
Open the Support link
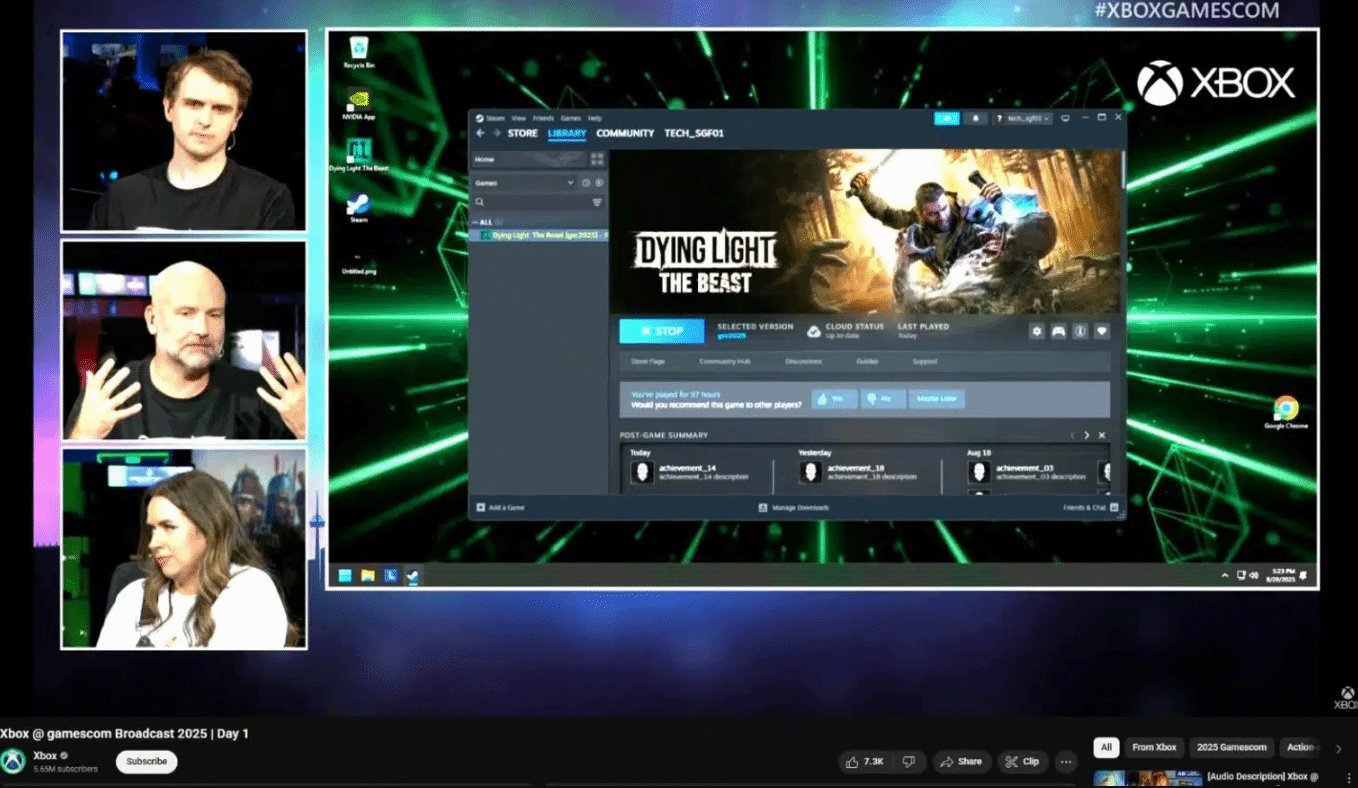click(x=925, y=361)
